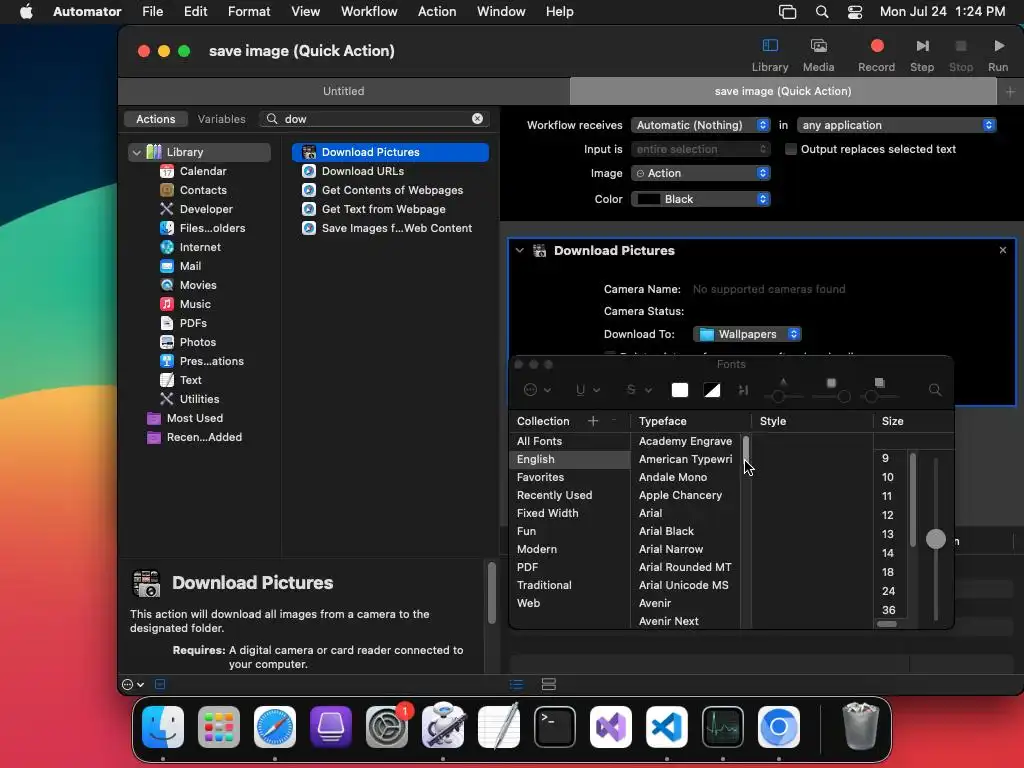Add a new tab
1024x768 pixels.
click(1010, 91)
